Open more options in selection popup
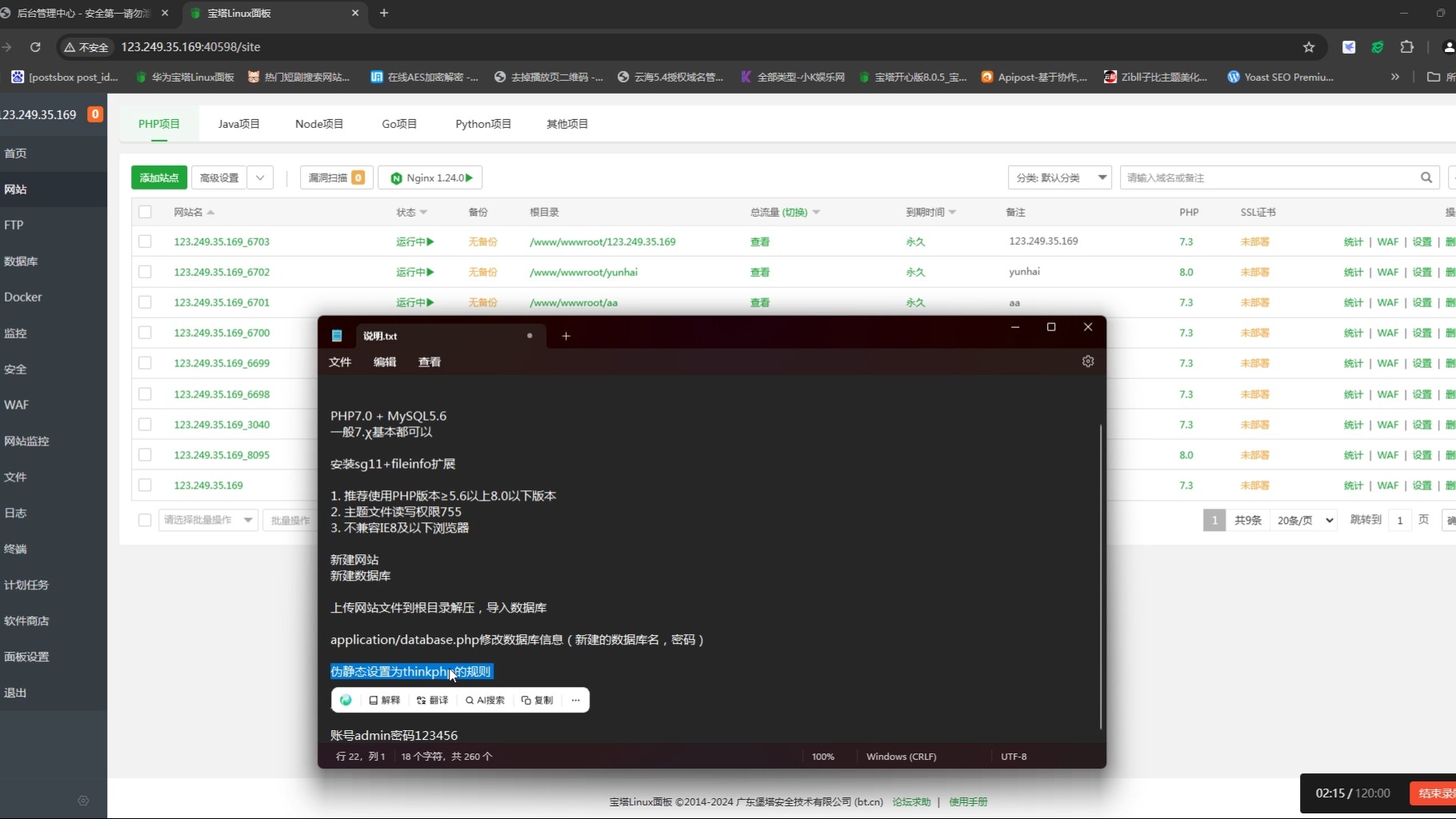 575,700
